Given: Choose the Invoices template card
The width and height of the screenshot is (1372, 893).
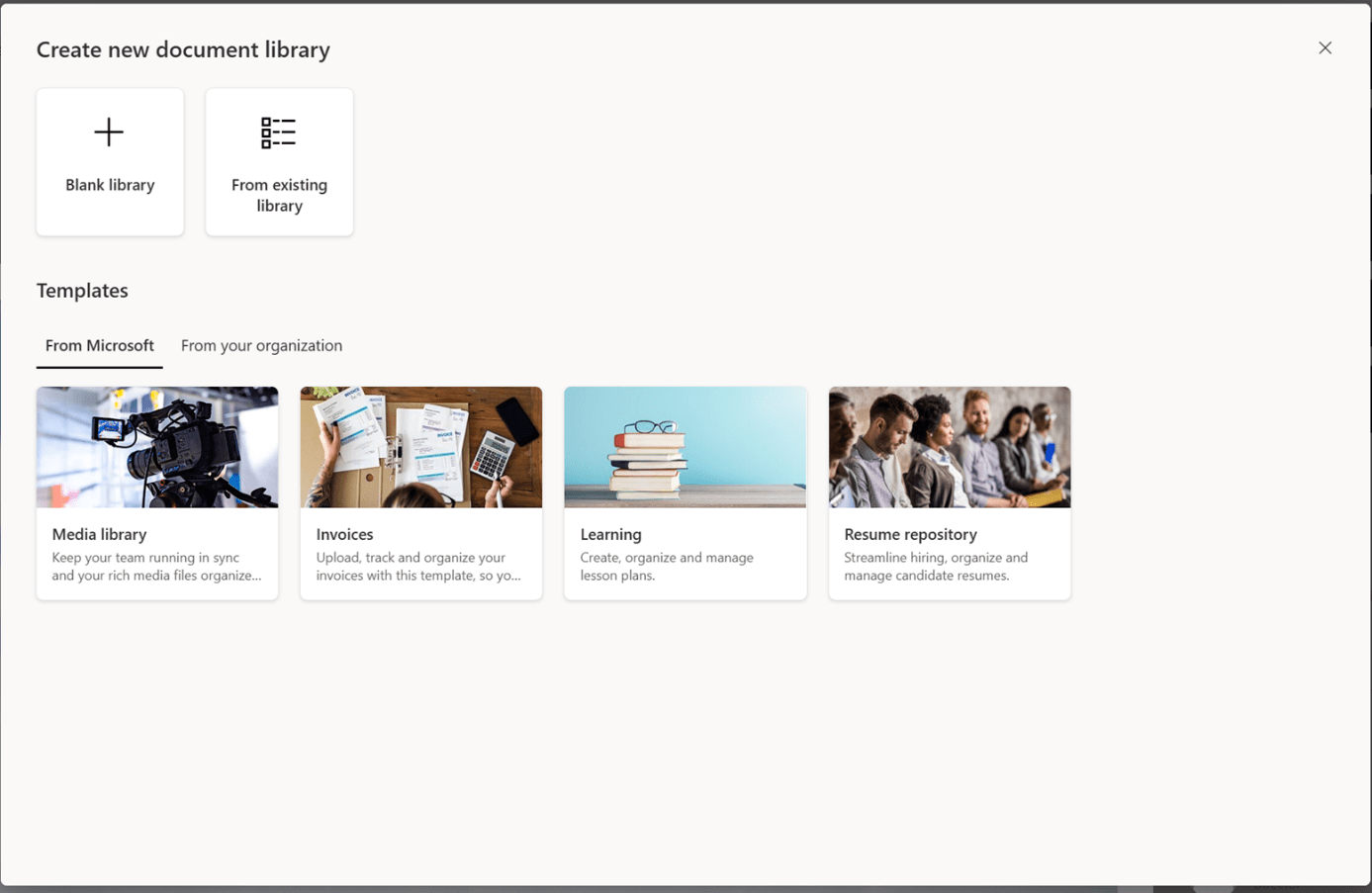Looking at the screenshot, I should pos(420,492).
